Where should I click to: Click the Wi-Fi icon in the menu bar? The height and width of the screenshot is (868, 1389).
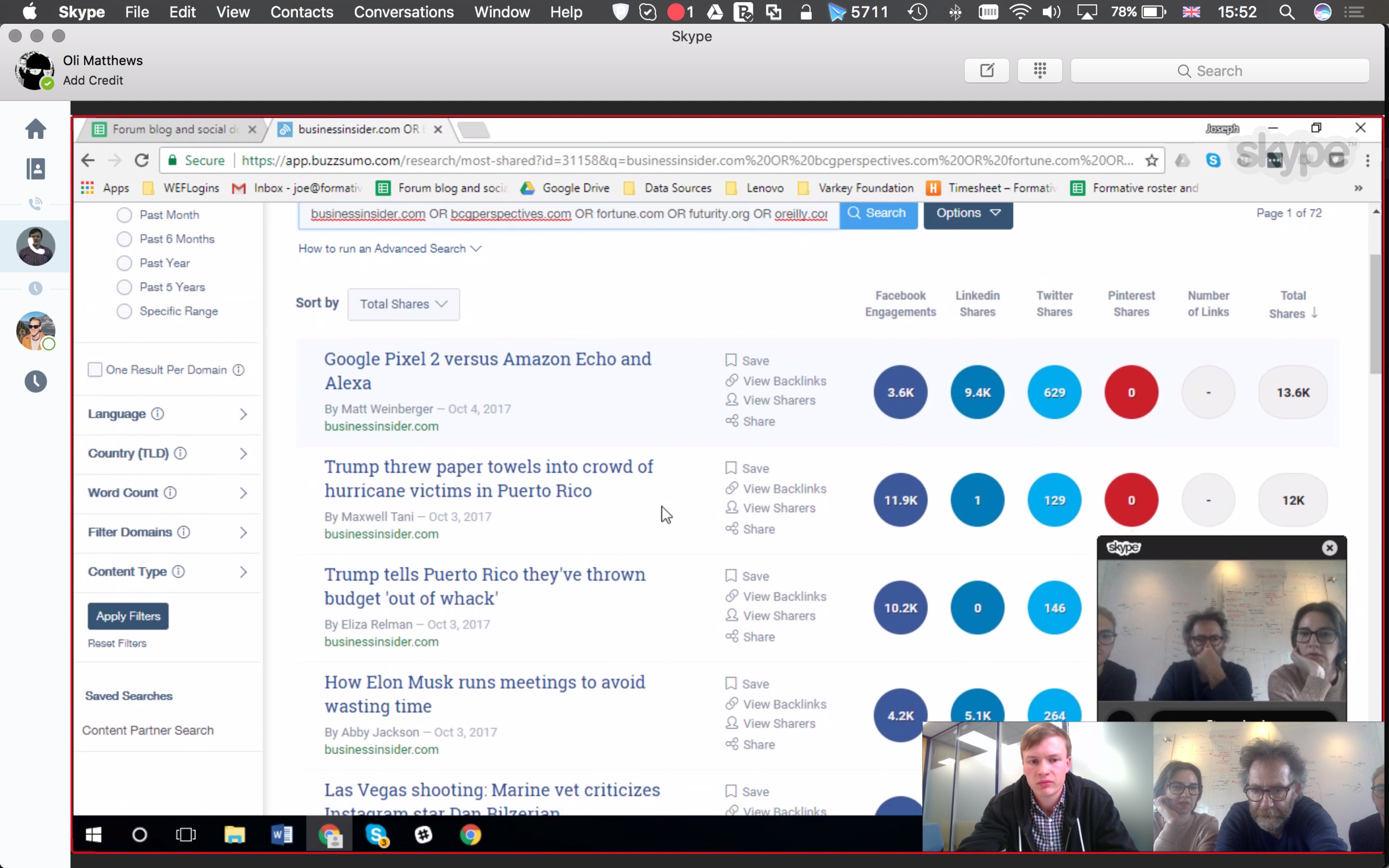click(x=1020, y=12)
